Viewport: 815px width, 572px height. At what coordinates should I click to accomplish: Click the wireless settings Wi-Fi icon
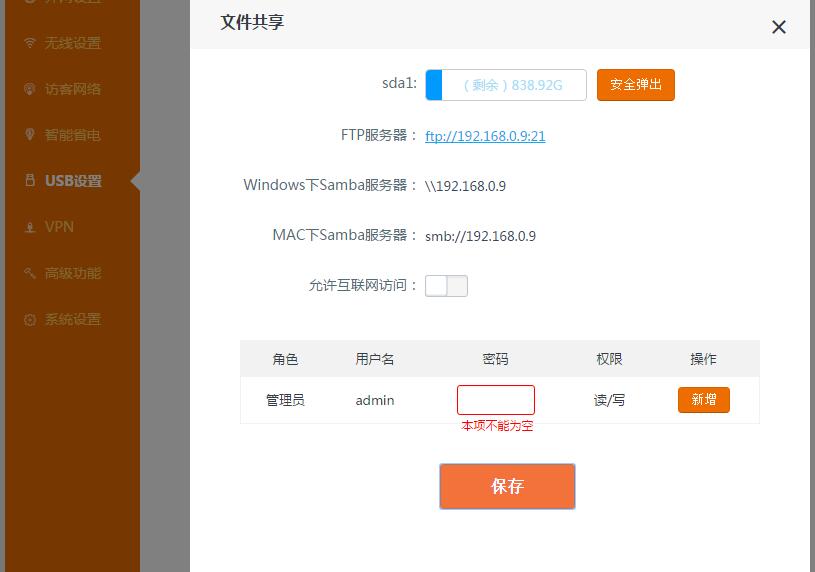30,43
